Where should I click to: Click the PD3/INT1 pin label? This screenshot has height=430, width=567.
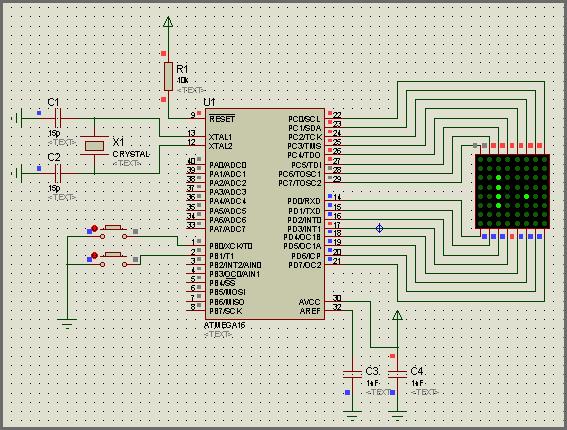(304, 229)
